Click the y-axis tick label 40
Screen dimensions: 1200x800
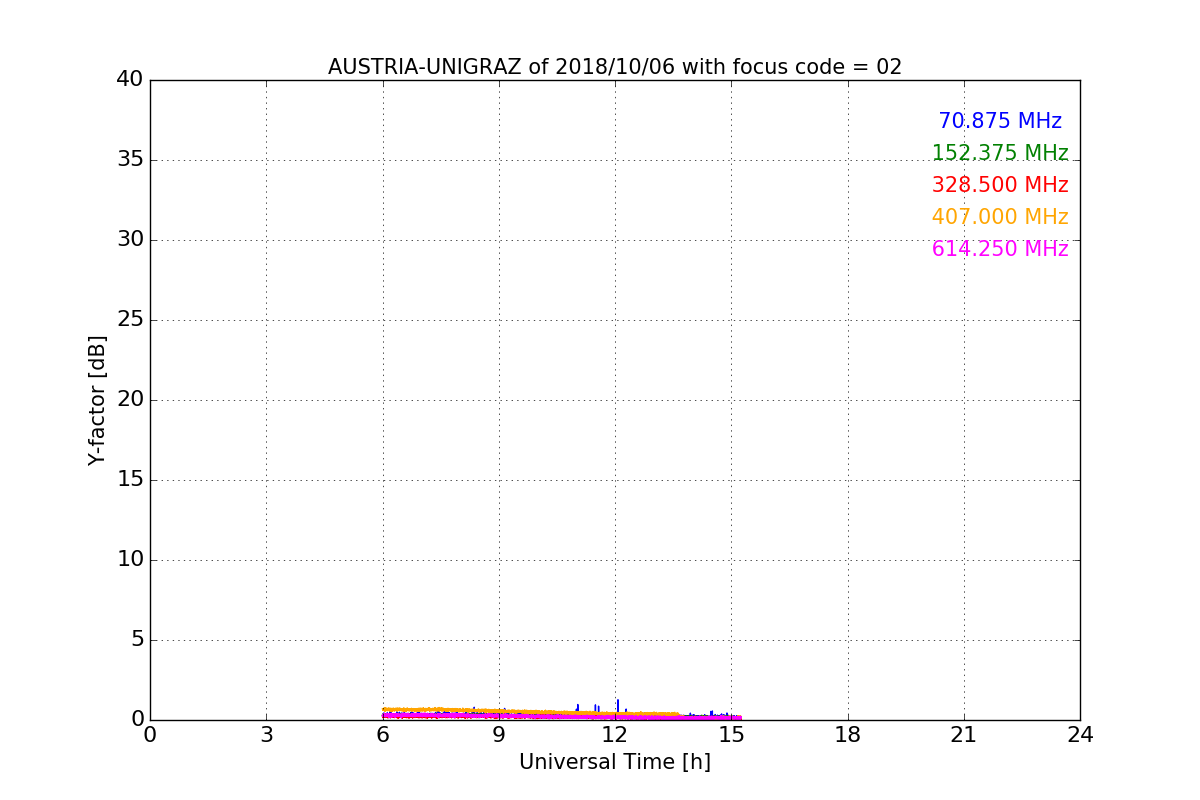(x=130, y=79)
